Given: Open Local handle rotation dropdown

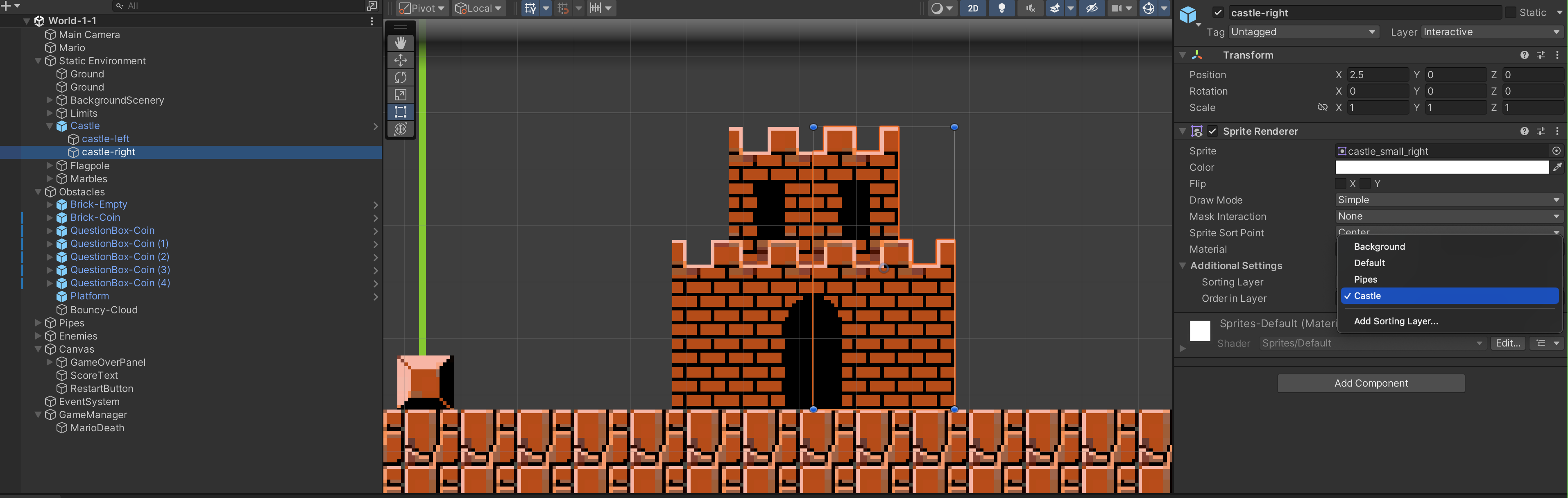Looking at the screenshot, I should tap(478, 8).
